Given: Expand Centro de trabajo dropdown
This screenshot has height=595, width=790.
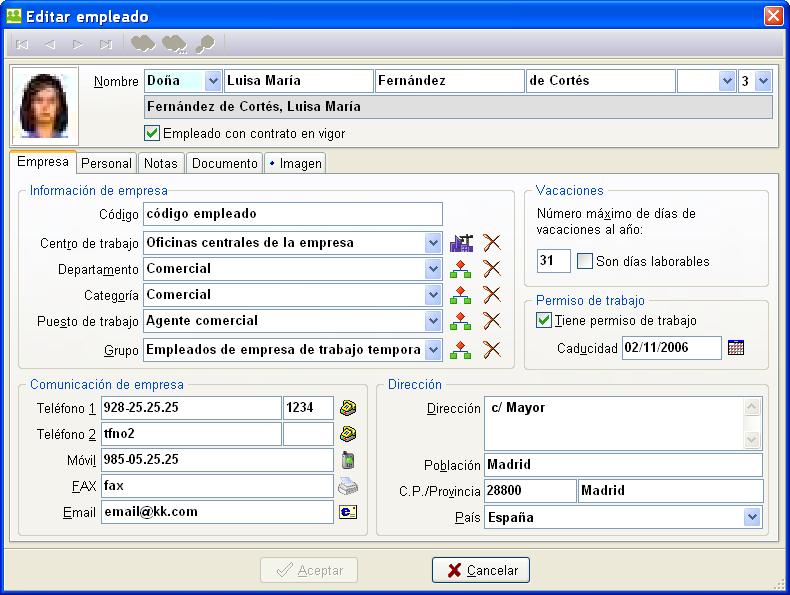Looking at the screenshot, I should point(433,243).
